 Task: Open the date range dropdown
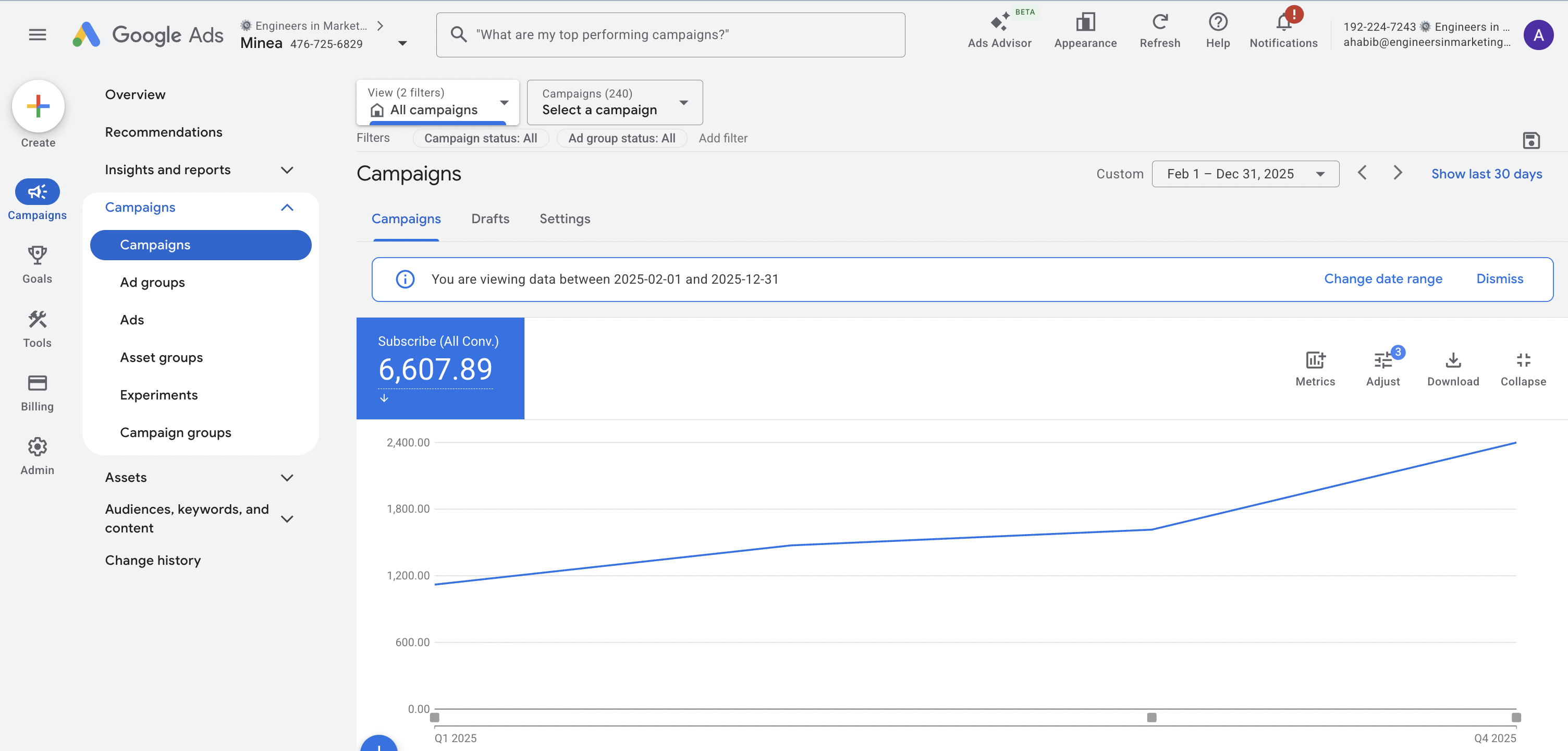pyautogui.click(x=1245, y=174)
